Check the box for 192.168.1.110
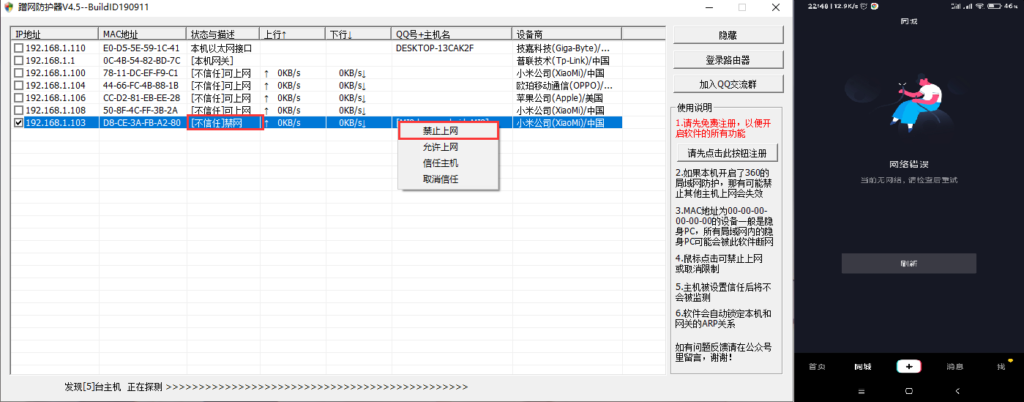Viewport: 1024px width, 402px height. [18, 48]
